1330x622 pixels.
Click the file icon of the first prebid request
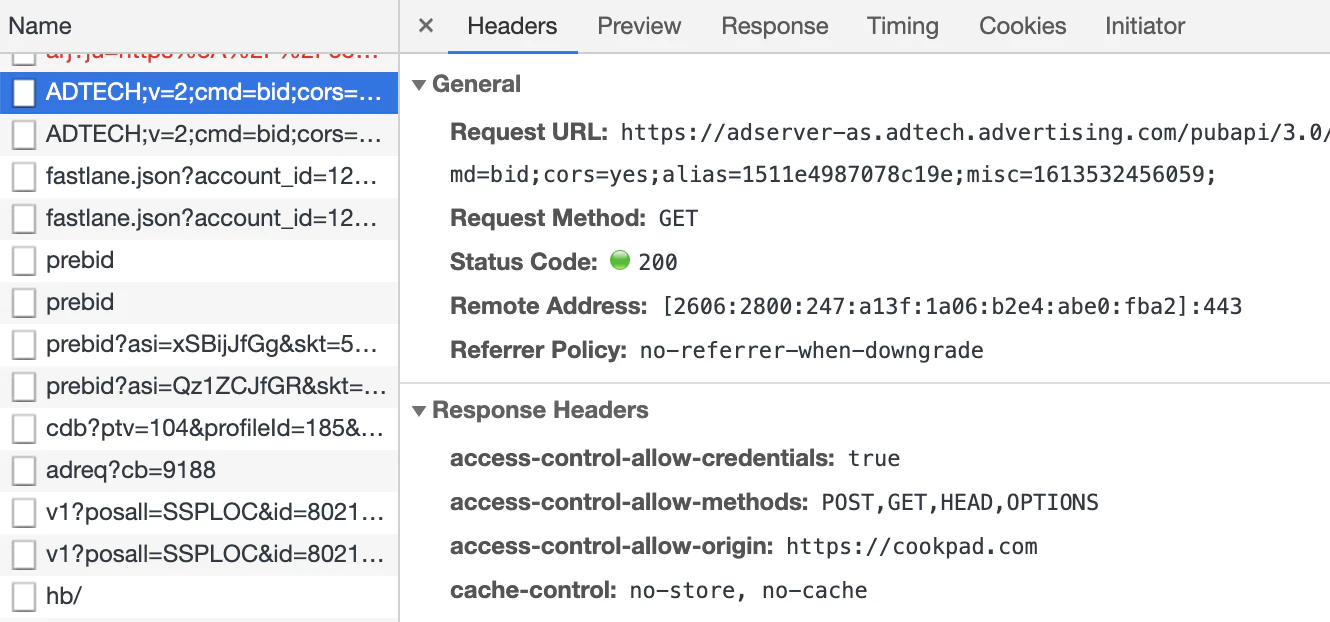24,260
